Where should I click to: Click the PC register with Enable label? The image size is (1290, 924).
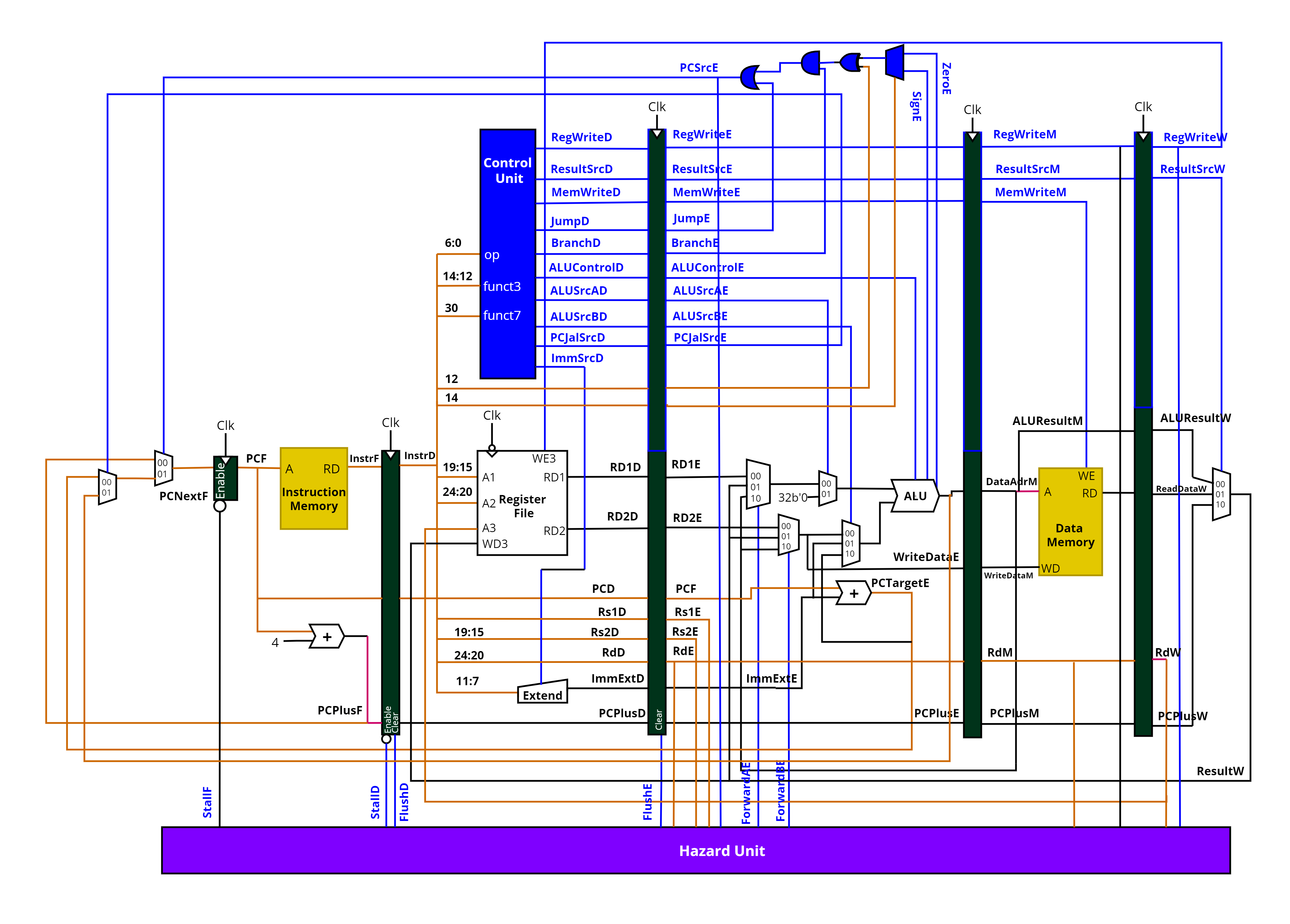coord(225,478)
